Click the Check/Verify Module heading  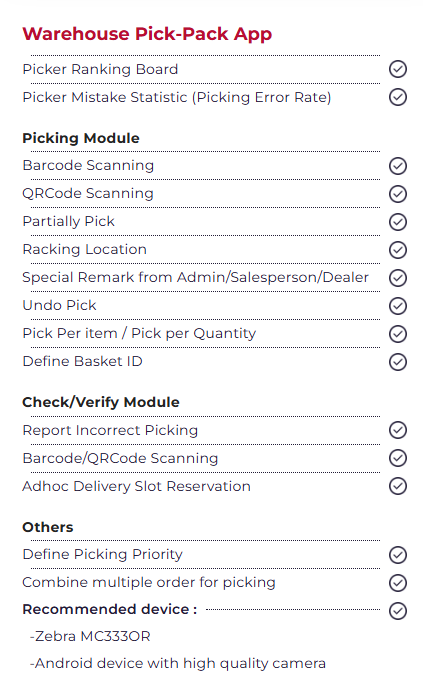tap(101, 402)
